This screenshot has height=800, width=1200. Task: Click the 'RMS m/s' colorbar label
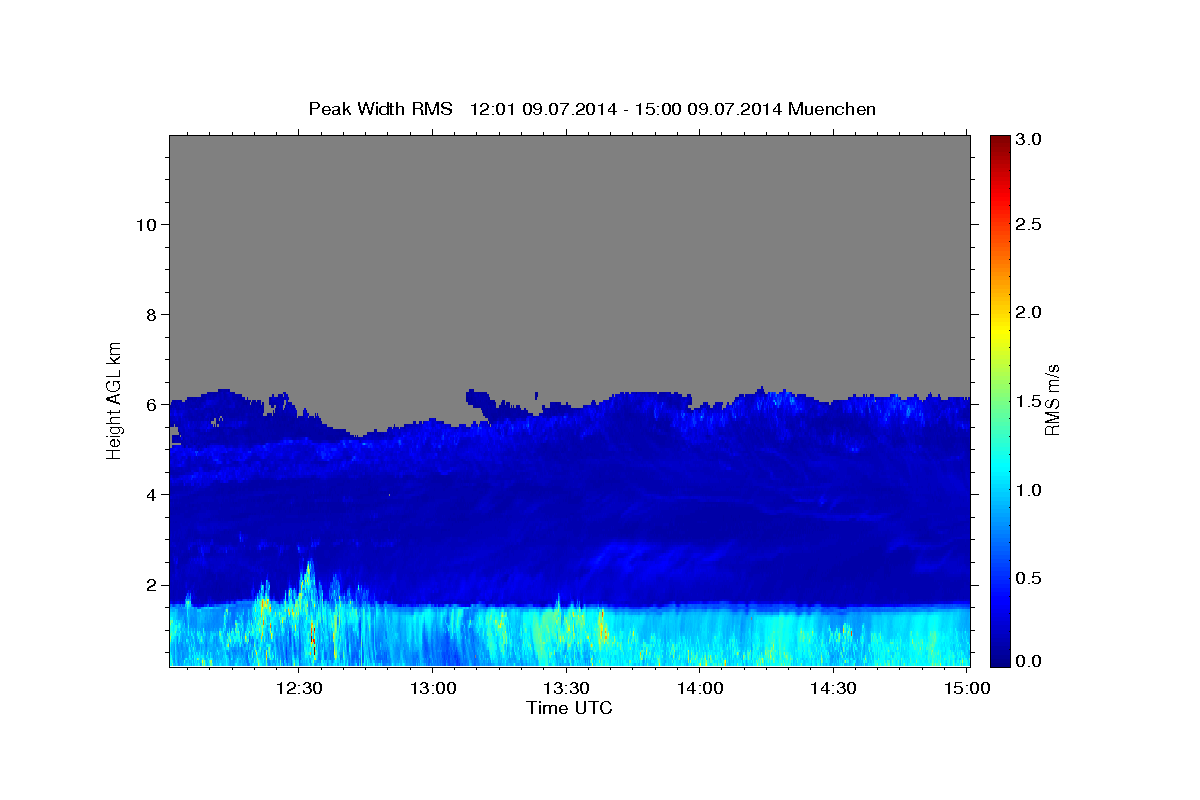coord(1052,399)
